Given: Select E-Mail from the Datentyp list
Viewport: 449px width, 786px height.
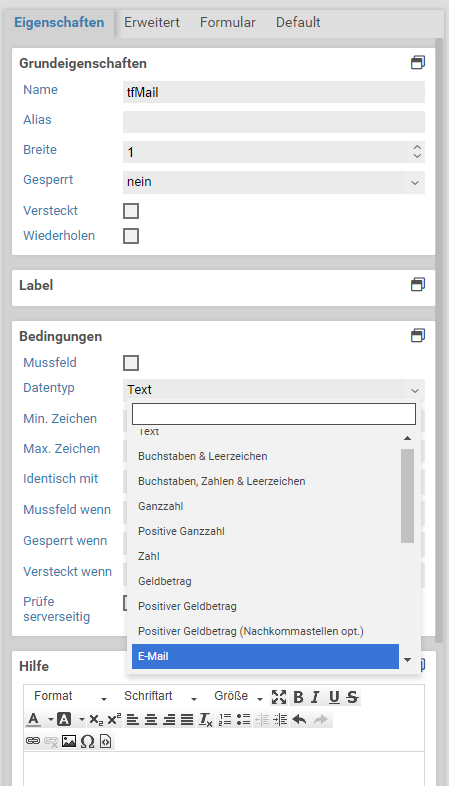Looking at the screenshot, I should click(265, 656).
